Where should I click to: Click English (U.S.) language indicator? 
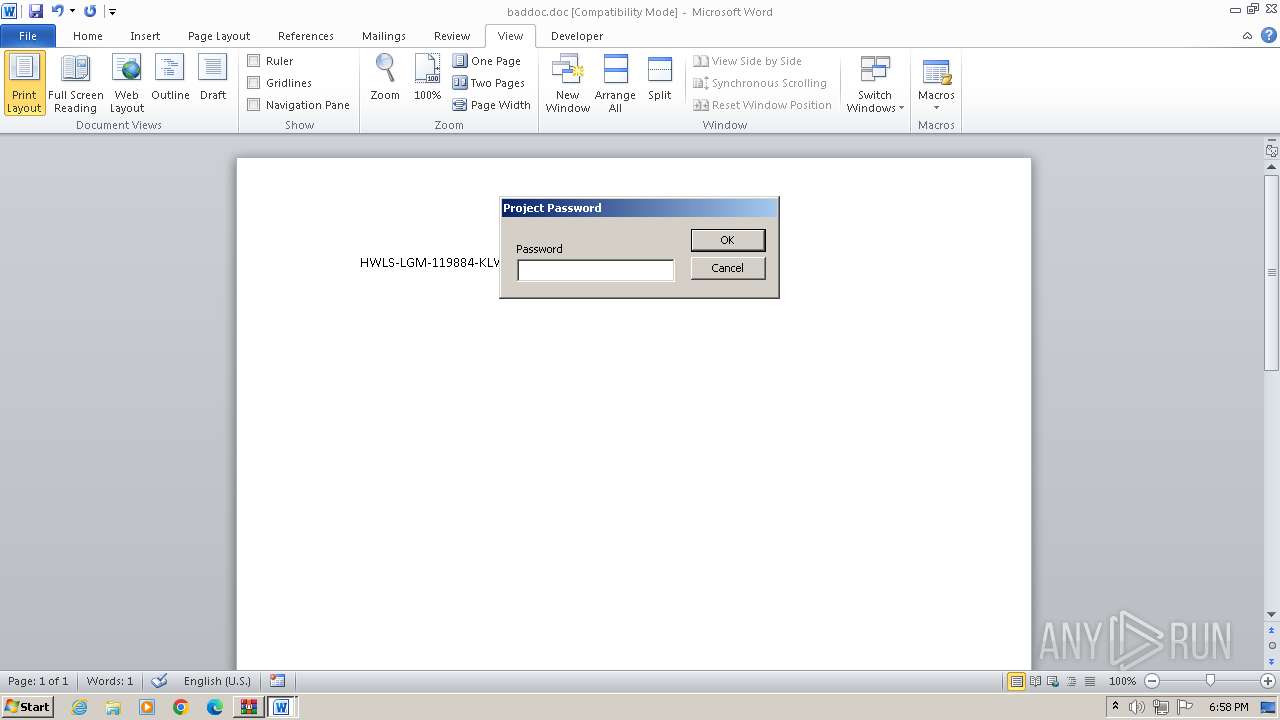(x=217, y=681)
